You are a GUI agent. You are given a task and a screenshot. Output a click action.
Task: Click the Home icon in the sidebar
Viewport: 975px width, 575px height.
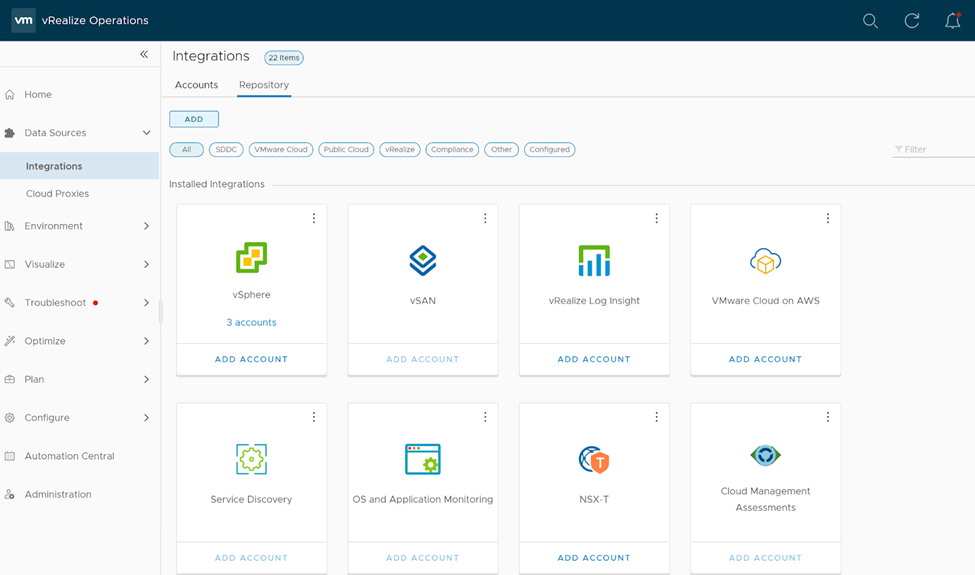(x=9, y=94)
